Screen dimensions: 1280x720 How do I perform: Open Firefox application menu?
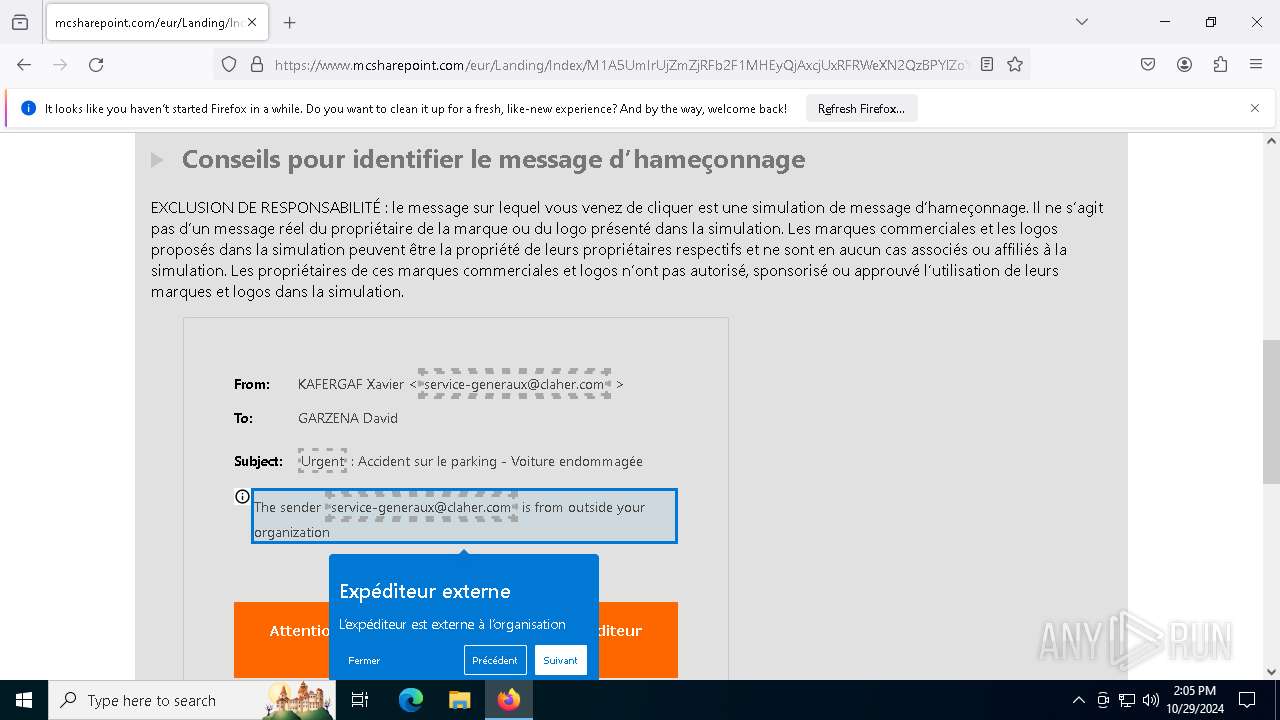pyautogui.click(x=1256, y=64)
